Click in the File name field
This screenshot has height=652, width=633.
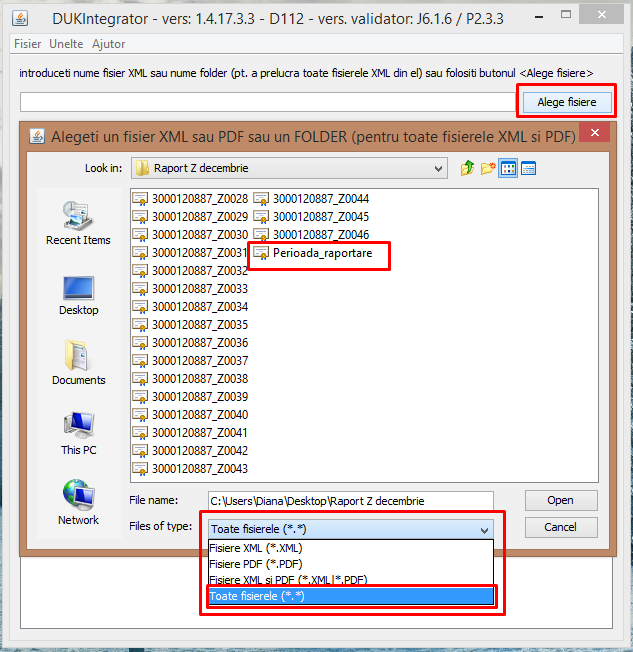[351, 501]
